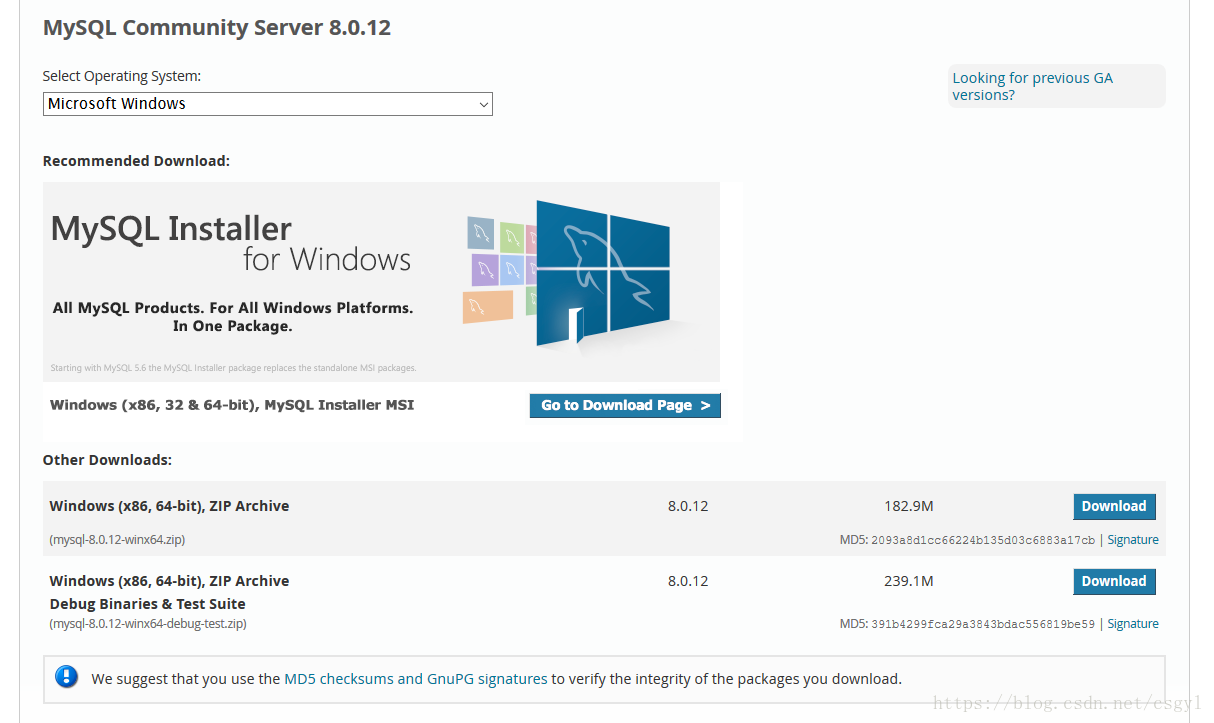The height and width of the screenshot is (723, 1214).
Task: Open Signature link for mysql-8.0.12-winx64.zip
Action: tap(1133, 540)
